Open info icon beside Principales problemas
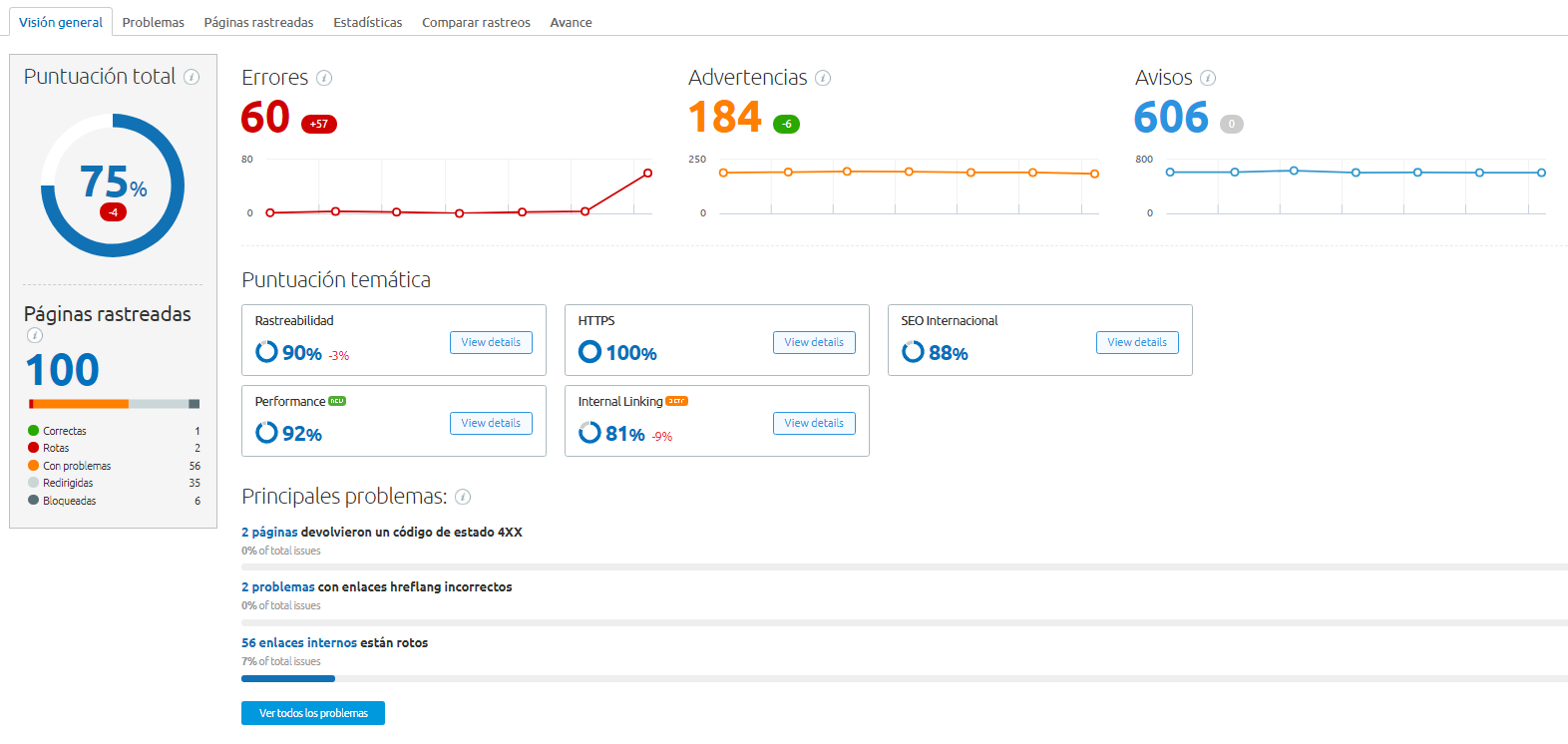The width and height of the screenshot is (1568, 744). click(463, 497)
